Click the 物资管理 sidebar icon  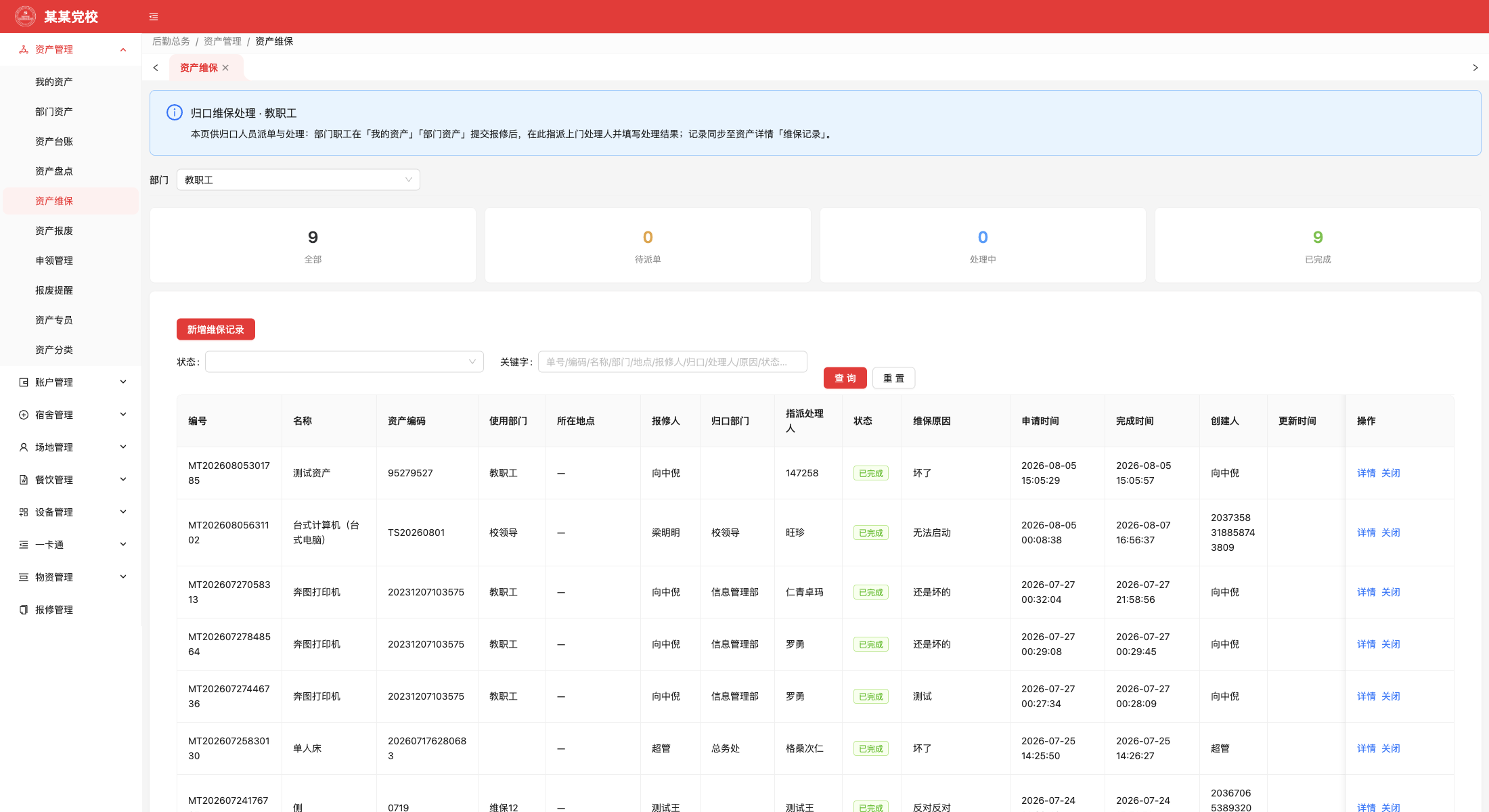[x=24, y=577]
